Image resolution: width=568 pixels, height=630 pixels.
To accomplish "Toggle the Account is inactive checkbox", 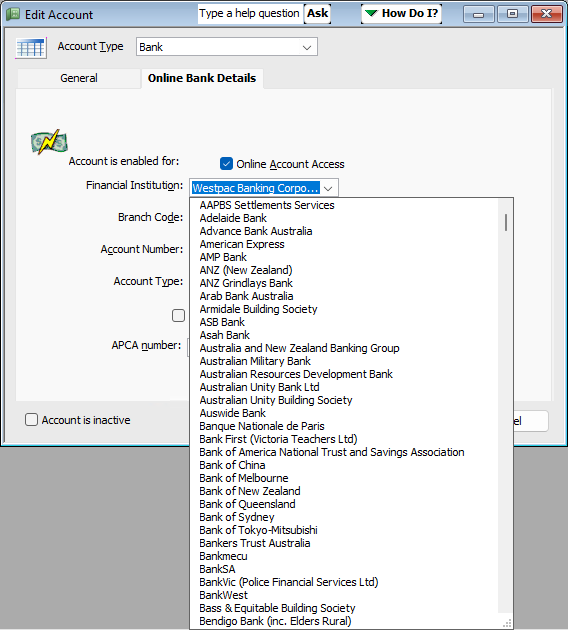I will [x=31, y=419].
